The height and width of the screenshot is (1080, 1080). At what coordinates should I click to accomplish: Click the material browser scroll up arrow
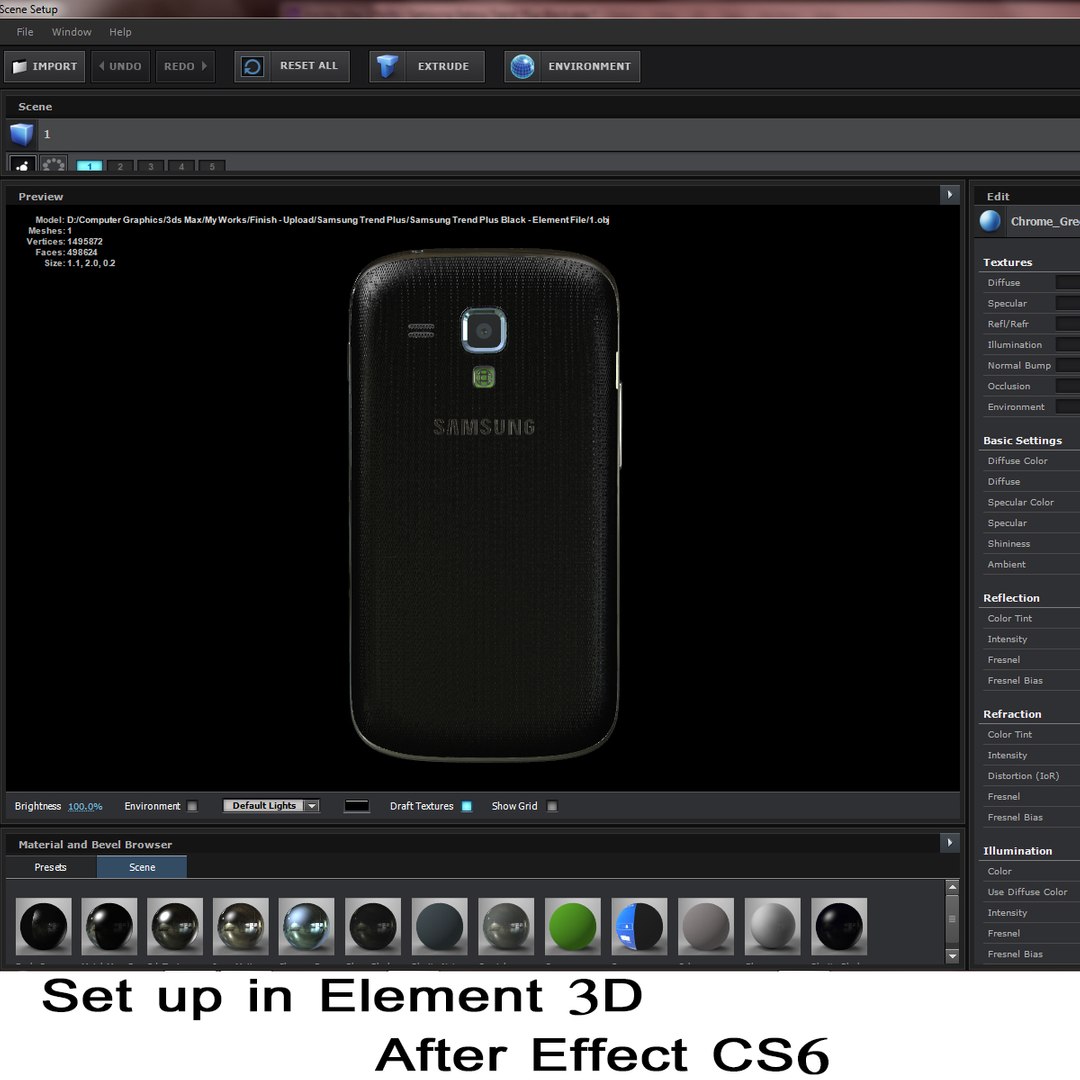[x=953, y=887]
